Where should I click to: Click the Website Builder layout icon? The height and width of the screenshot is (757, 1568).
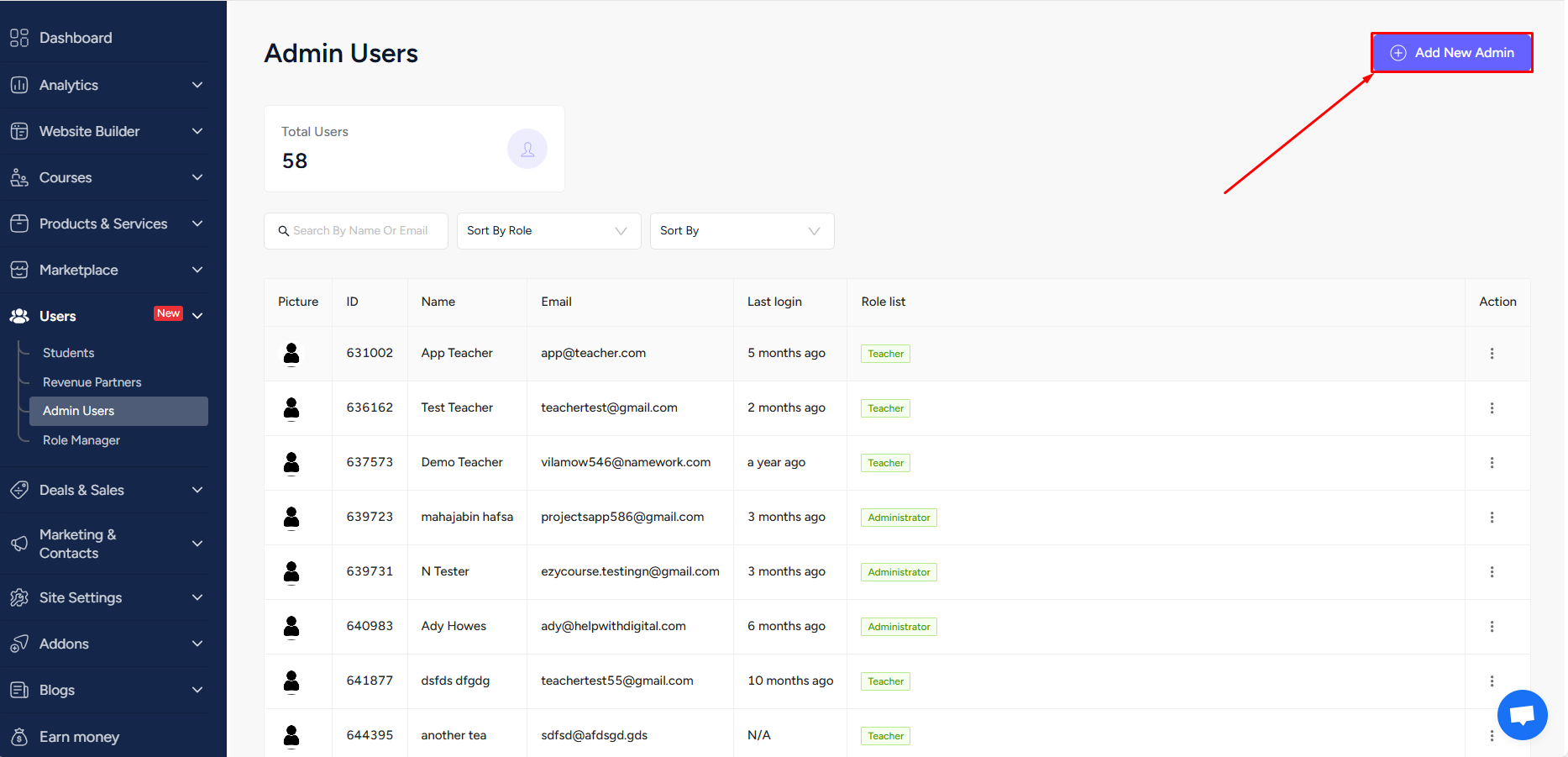(19, 131)
